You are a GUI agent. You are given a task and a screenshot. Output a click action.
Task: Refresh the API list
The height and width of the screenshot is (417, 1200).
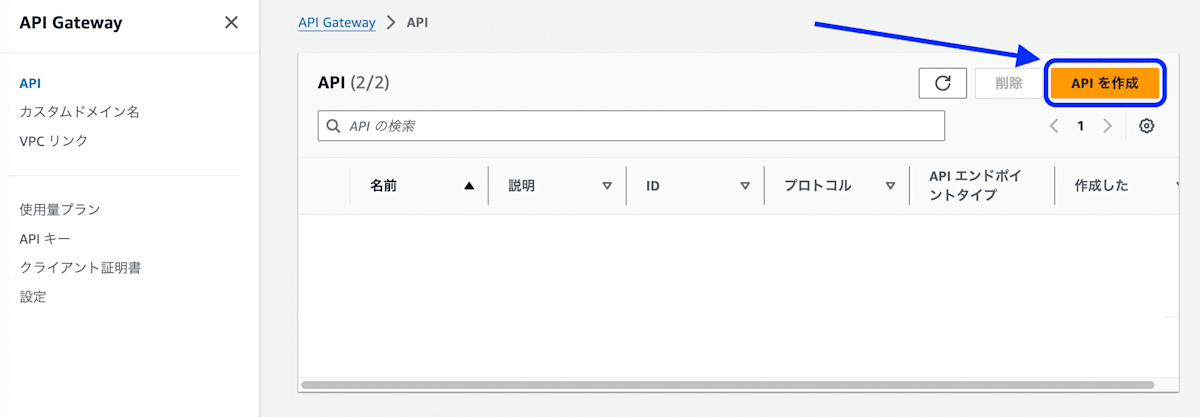[942, 83]
